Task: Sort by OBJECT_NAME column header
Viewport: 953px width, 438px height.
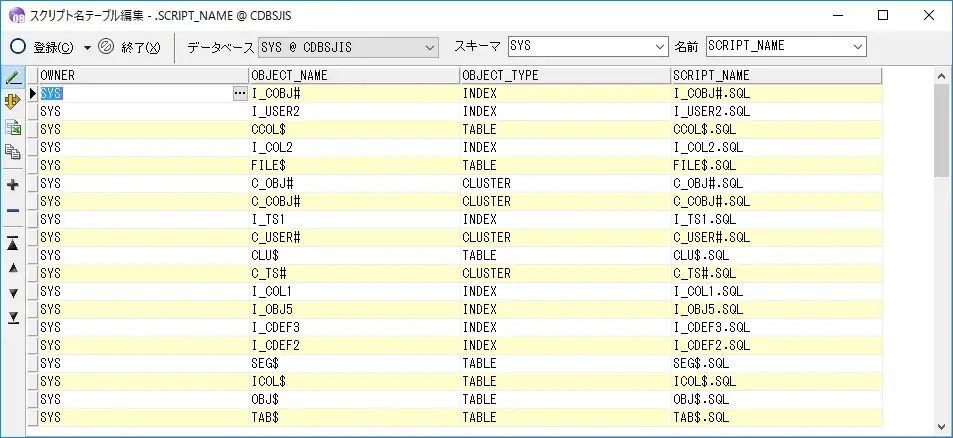Action: pos(353,75)
